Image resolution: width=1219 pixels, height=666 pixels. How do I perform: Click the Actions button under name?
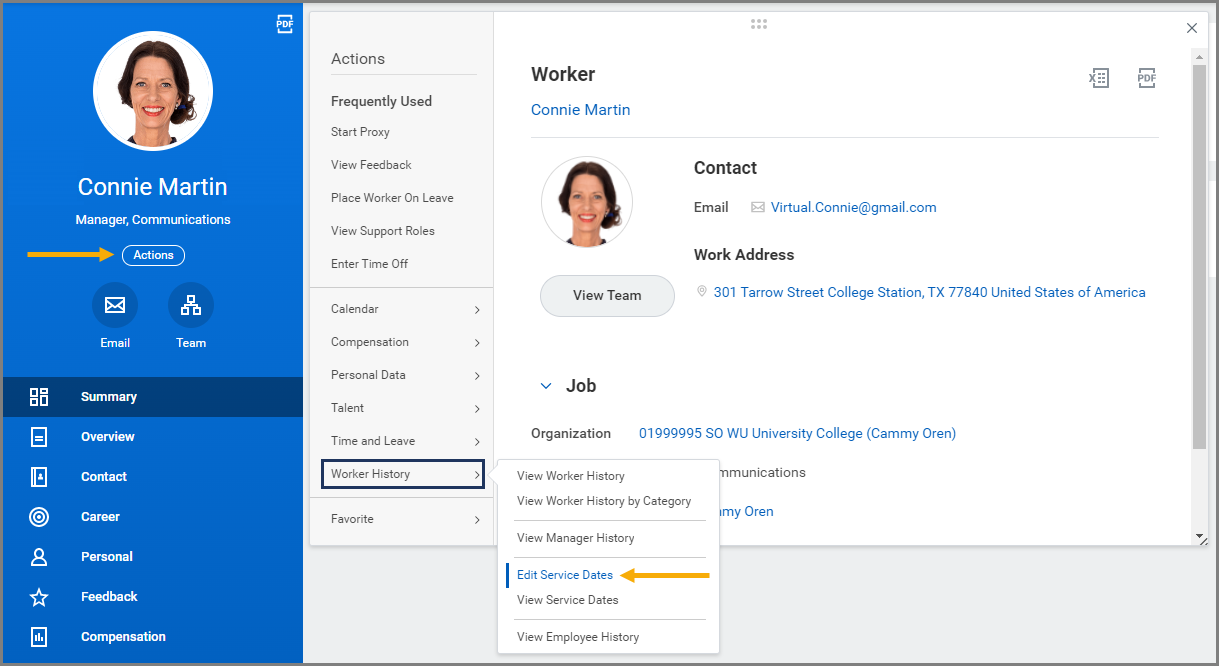click(153, 255)
